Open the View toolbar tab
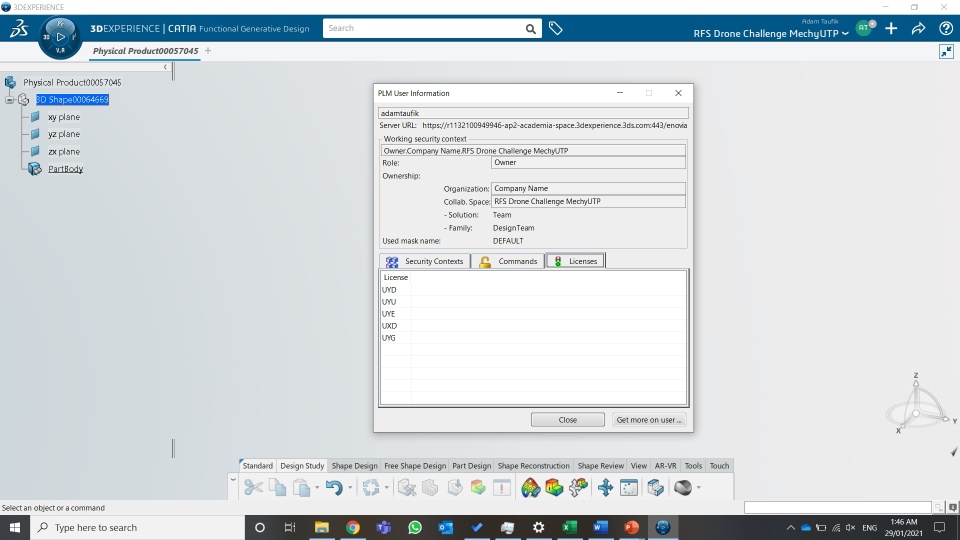 [639, 466]
